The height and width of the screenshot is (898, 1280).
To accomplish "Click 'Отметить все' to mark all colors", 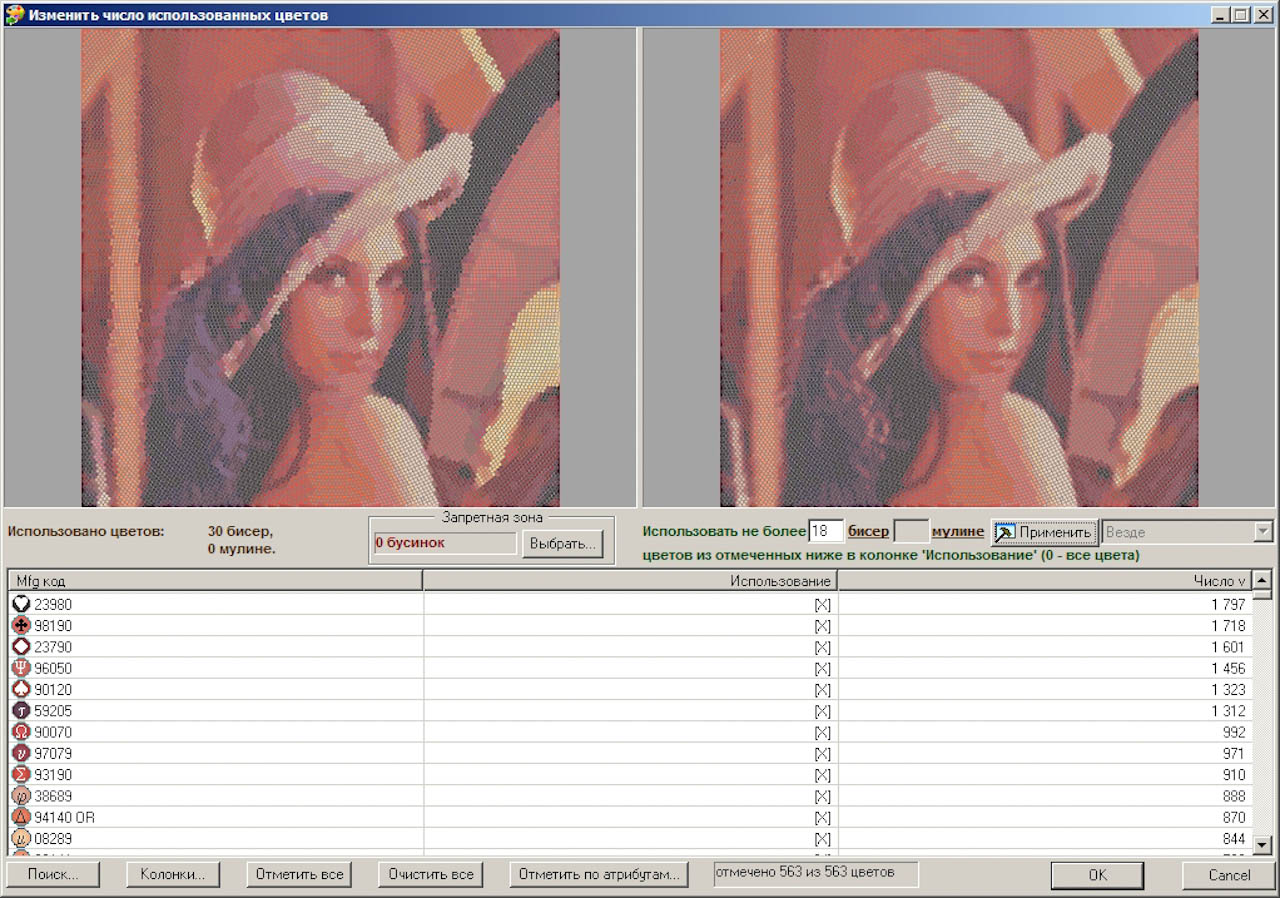I will pyautogui.click(x=299, y=874).
